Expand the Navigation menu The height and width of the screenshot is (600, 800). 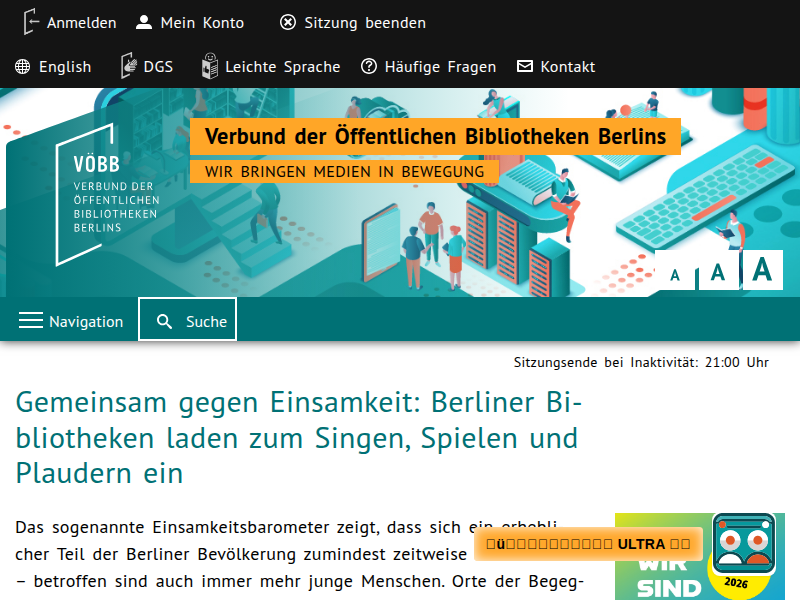[x=71, y=321]
